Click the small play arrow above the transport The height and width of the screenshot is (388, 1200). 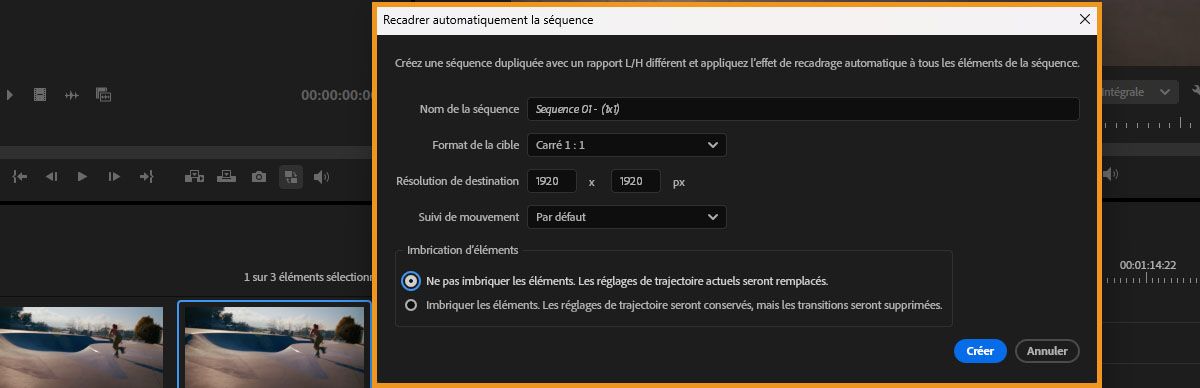pos(10,94)
